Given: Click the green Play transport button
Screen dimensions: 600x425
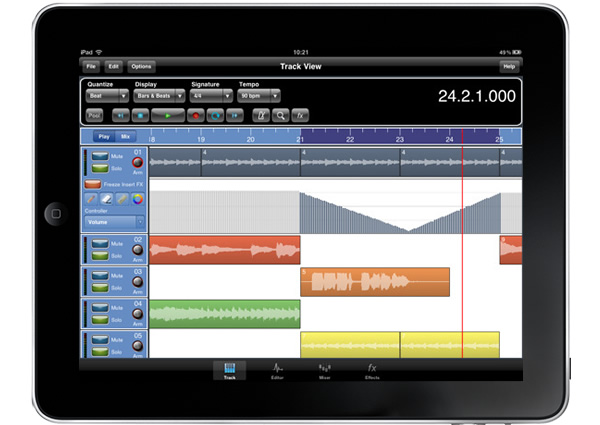Looking at the screenshot, I should click(168, 115).
